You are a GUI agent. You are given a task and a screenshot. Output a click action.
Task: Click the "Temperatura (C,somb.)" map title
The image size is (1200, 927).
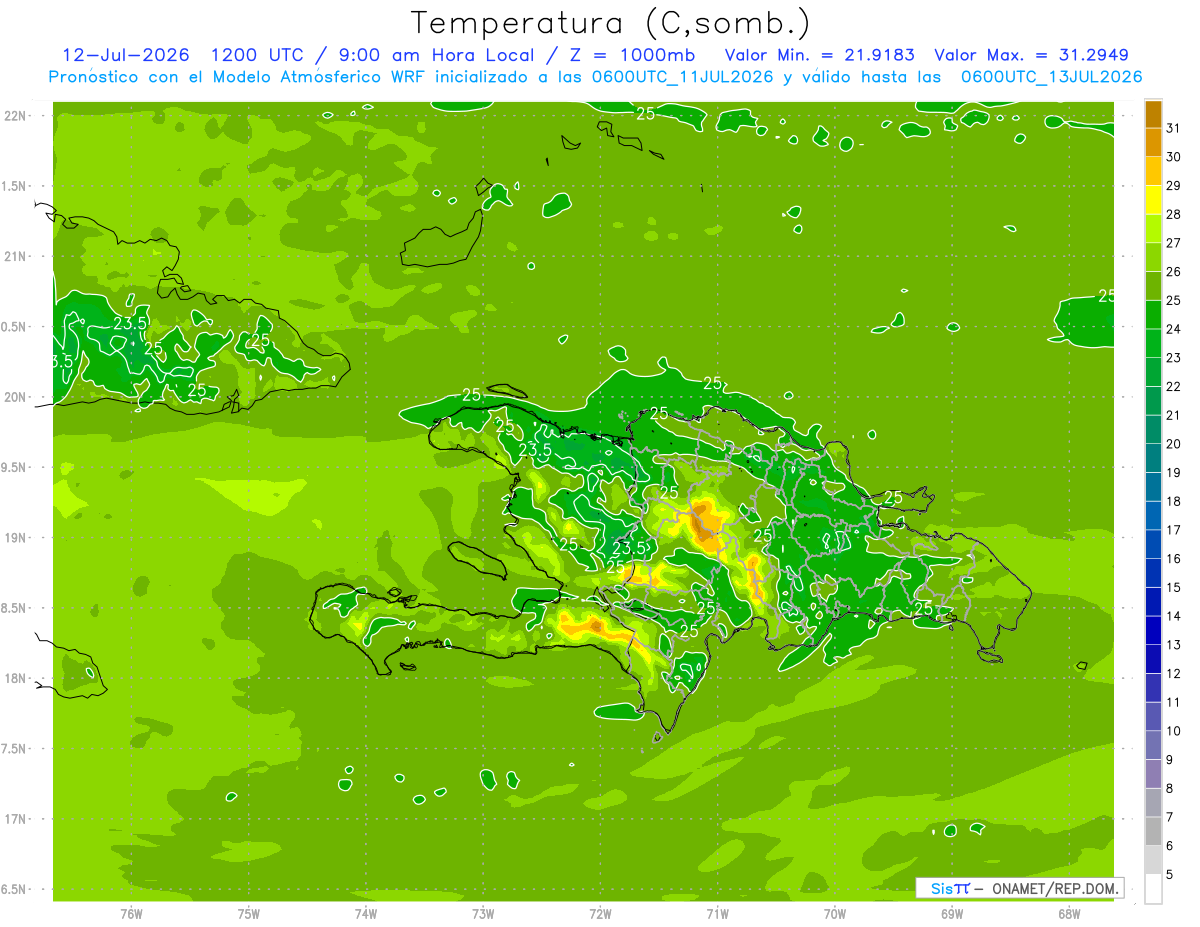(611, 23)
